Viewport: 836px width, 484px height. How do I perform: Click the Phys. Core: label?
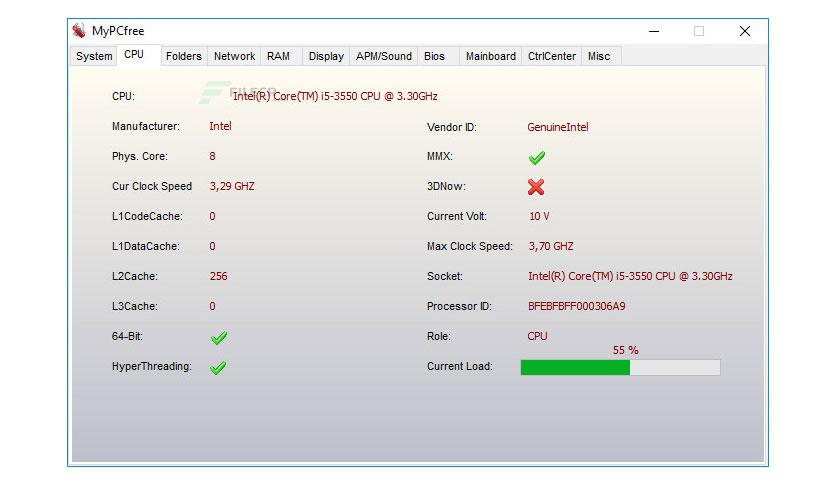140,156
